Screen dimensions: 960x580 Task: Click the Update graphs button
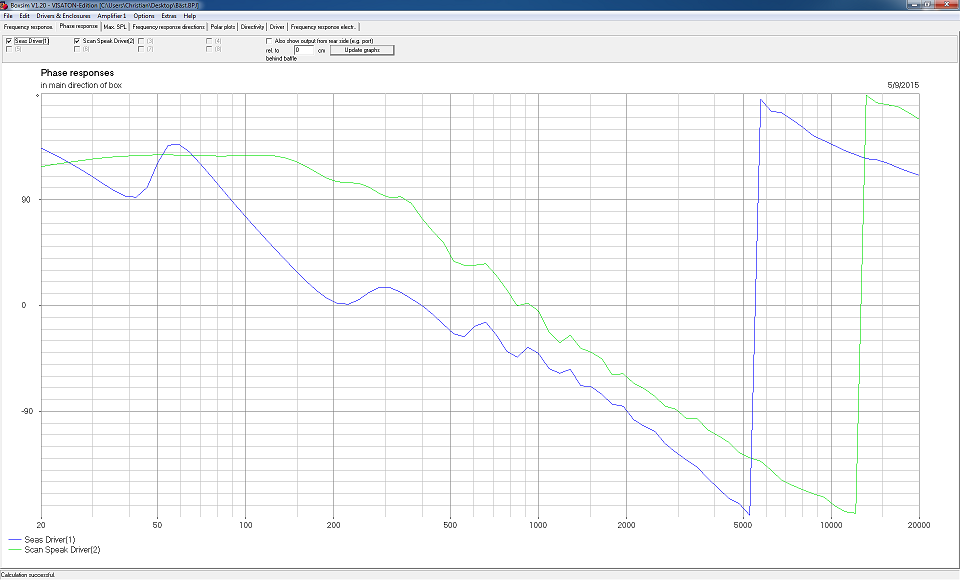362,50
